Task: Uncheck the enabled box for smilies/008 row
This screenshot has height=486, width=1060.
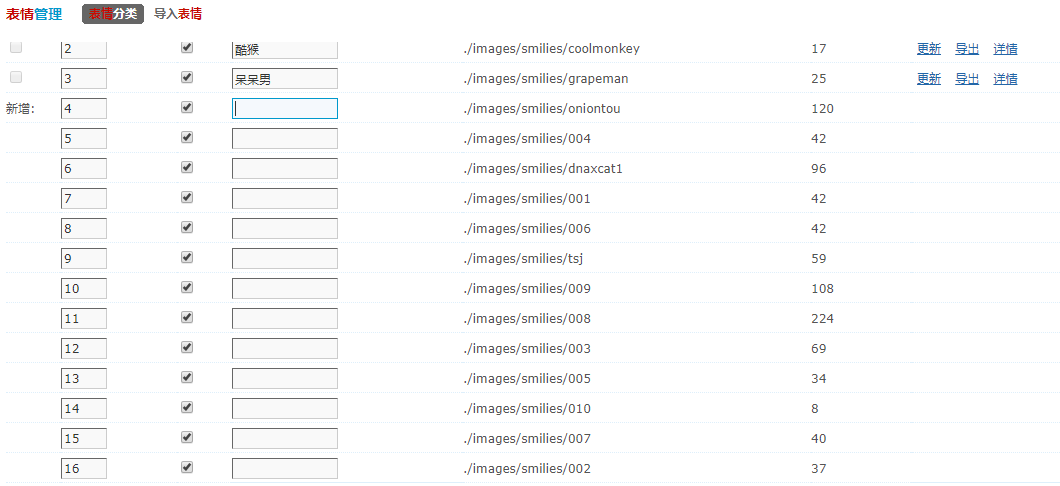Action: (x=187, y=317)
